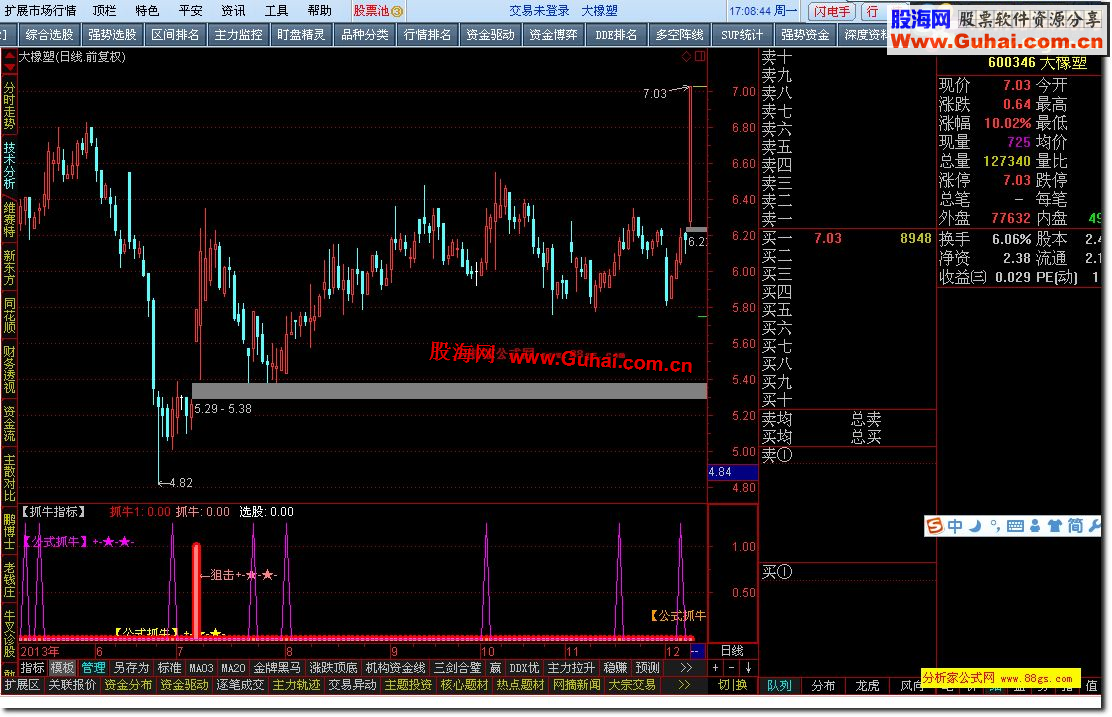This screenshot has width=1112, height=717.
Task: Select the 分时走势 left sidebar tab
Action: click(9, 105)
